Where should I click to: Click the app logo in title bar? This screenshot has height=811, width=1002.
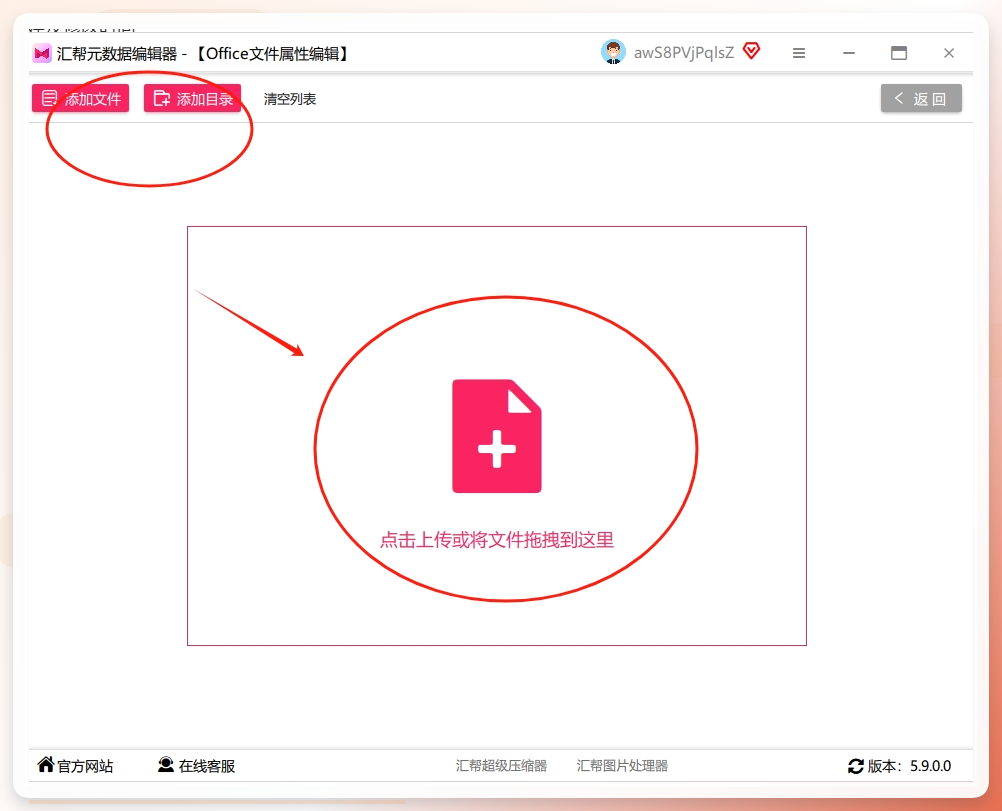tap(42, 53)
